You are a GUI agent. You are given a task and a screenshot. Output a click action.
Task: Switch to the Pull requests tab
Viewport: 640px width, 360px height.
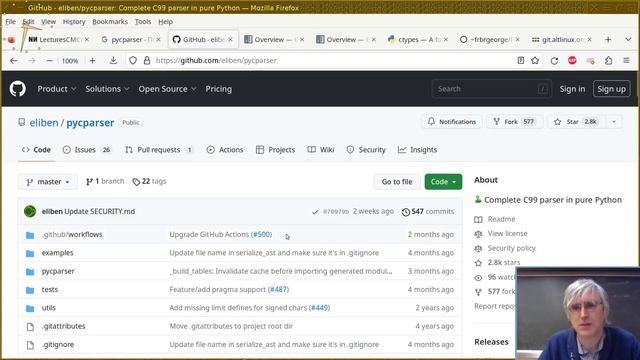pos(159,150)
